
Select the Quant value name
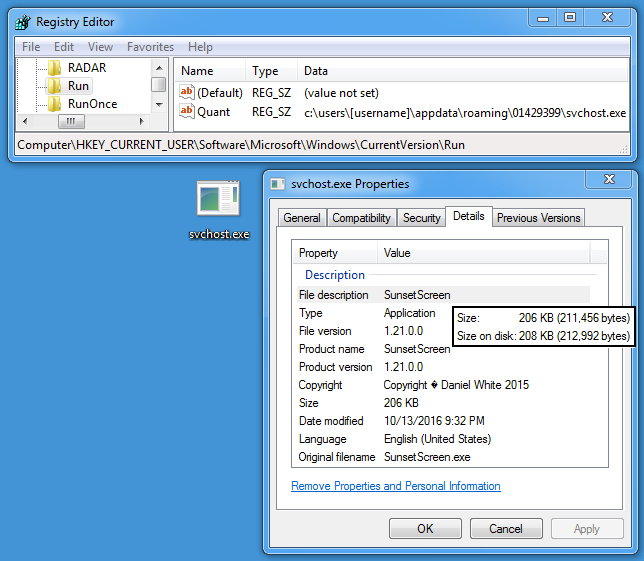tap(213, 112)
